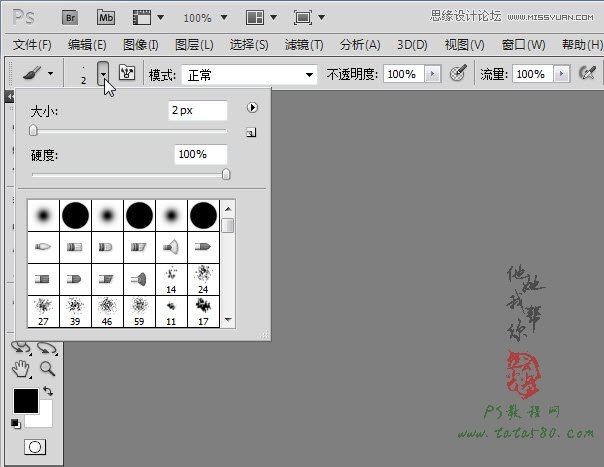Open the 编辑(E) menu
The height and width of the screenshot is (467, 604).
coord(87,45)
